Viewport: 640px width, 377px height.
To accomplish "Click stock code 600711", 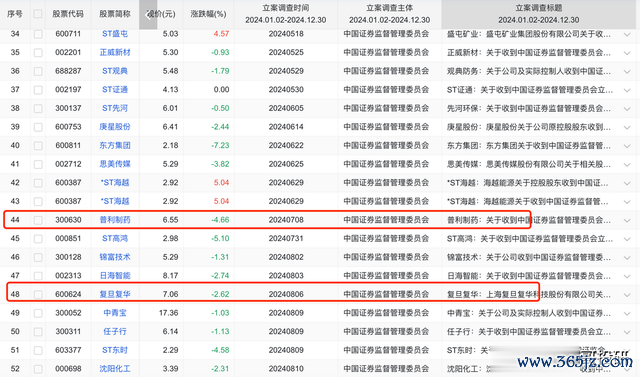I will pyautogui.click(x=68, y=34).
